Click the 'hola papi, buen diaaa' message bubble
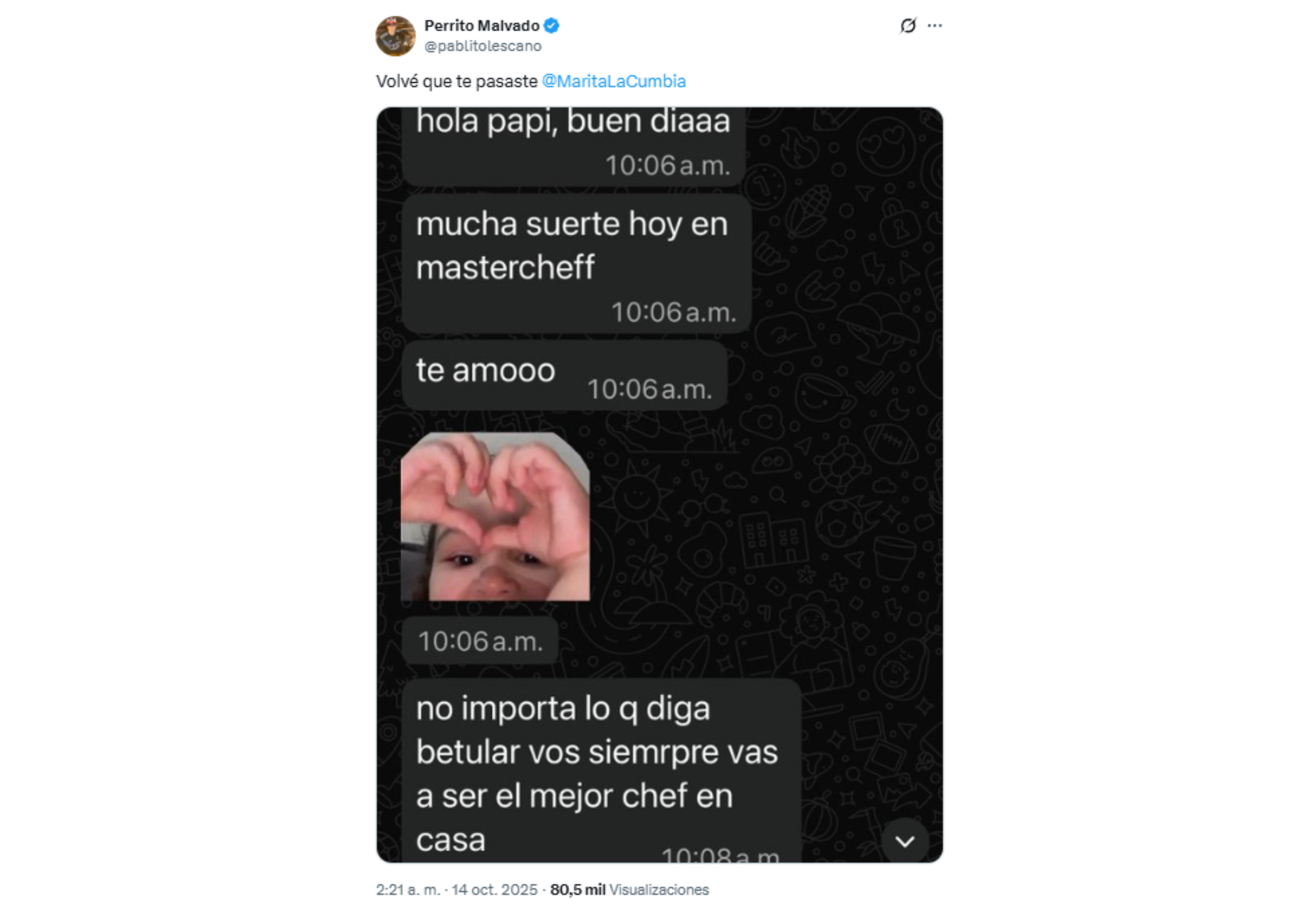Viewport: 1316px width, 911px height. pos(574,145)
